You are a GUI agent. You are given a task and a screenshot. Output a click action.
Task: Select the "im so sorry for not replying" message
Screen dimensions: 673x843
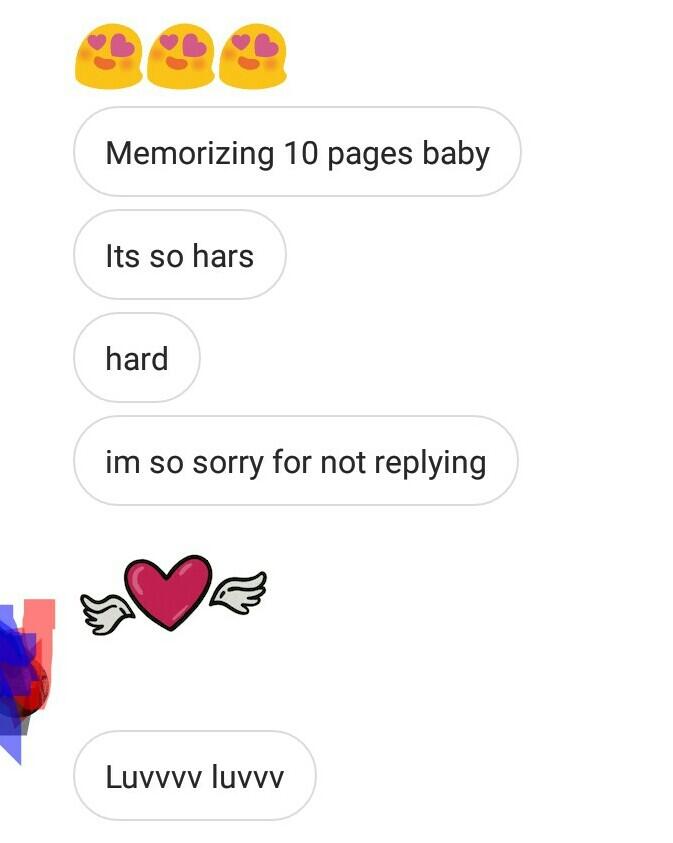click(296, 461)
